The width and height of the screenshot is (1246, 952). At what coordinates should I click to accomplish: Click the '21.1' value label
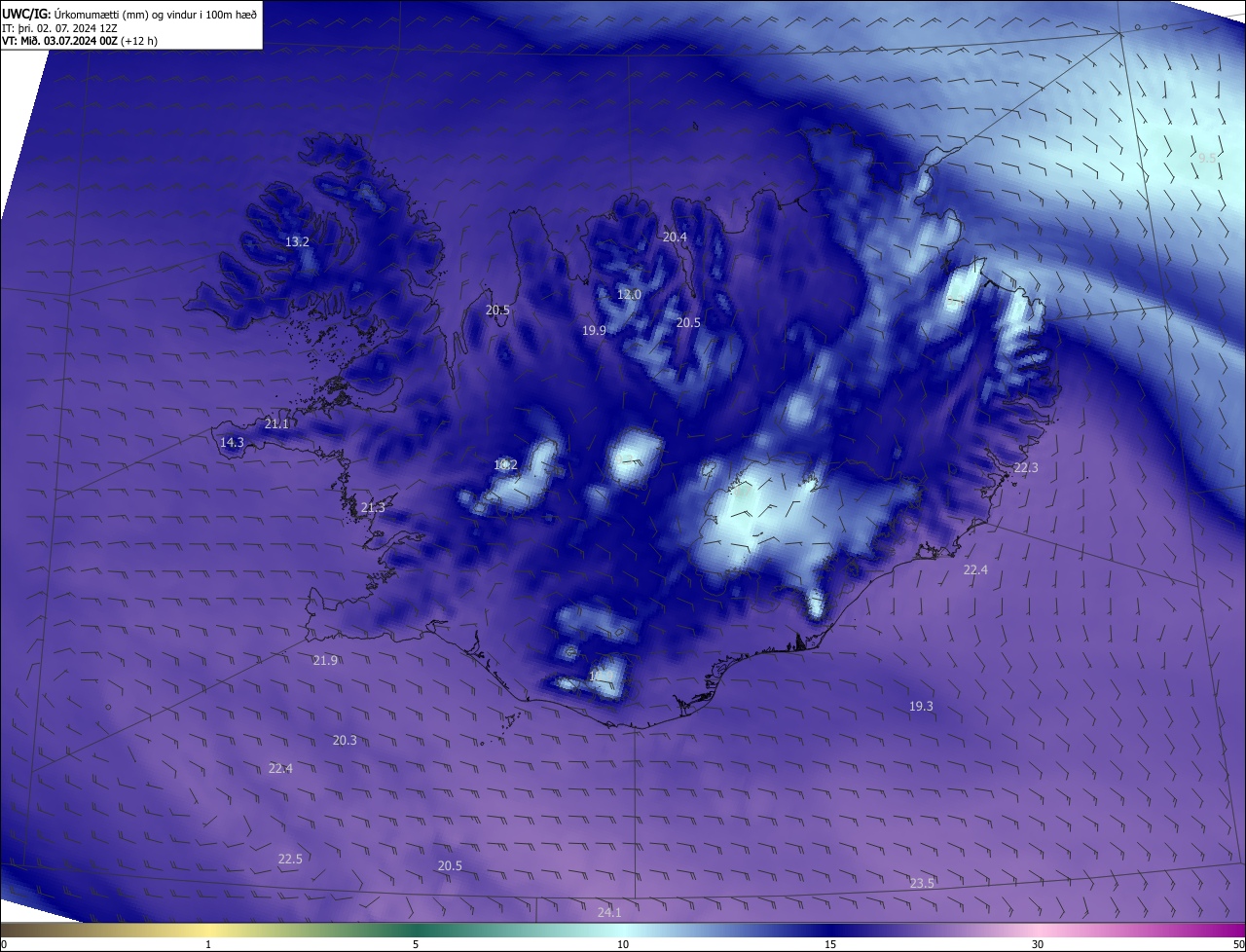276,423
